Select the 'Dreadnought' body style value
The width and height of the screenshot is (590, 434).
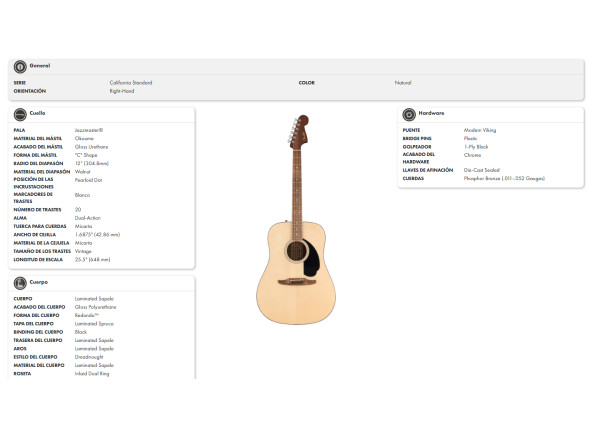pyautogui.click(x=89, y=357)
